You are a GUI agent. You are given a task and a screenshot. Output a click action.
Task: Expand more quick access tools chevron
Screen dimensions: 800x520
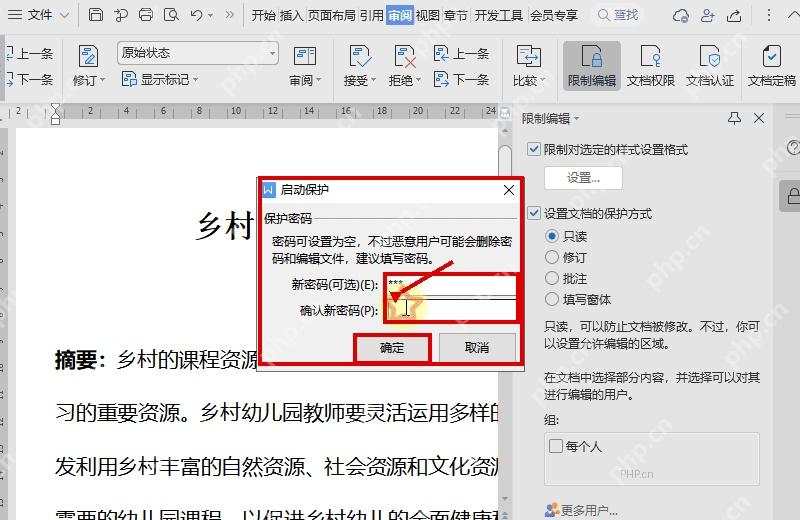point(230,15)
